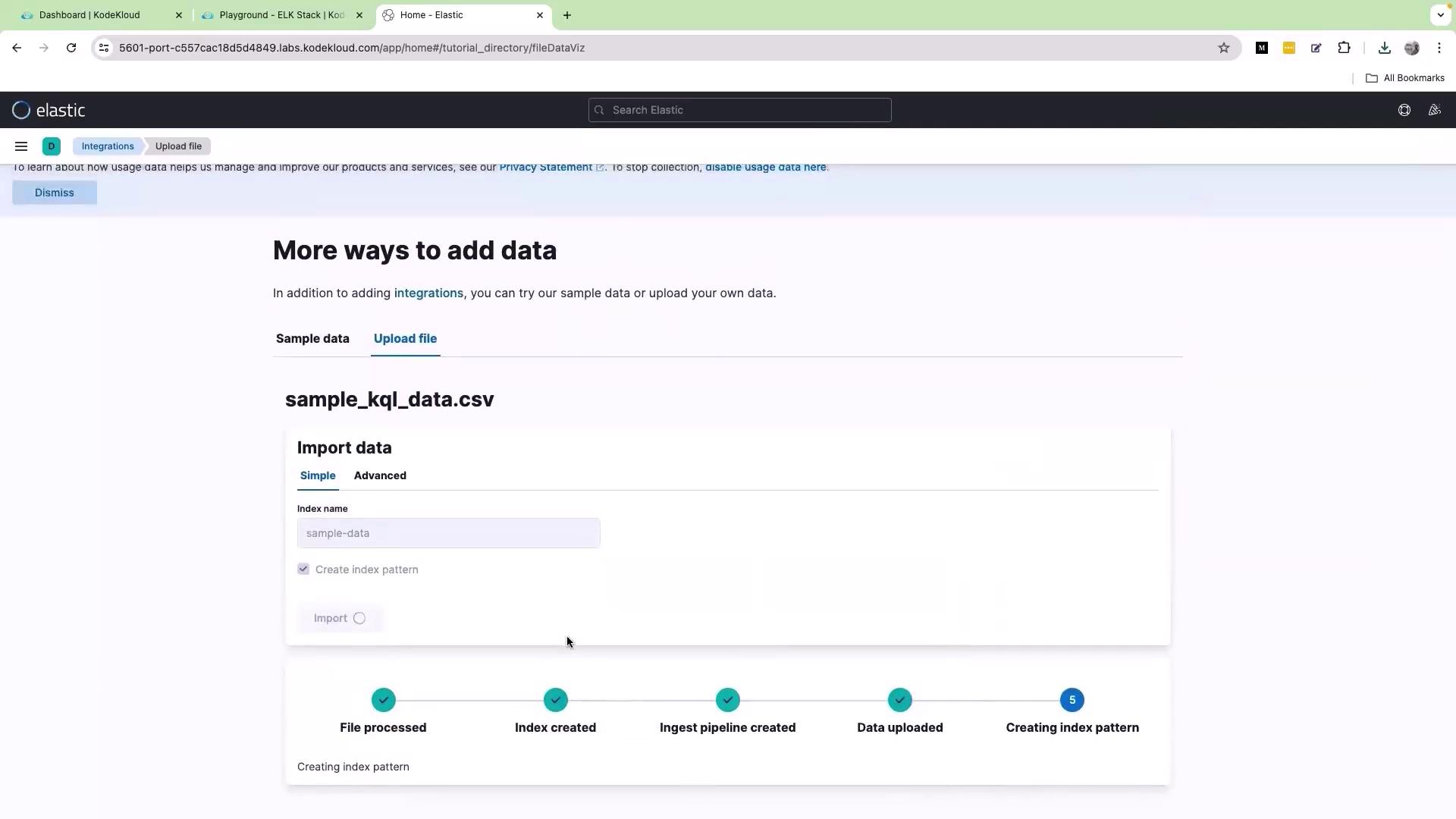Open the integrations link in description
This screenshot has height=819, width=1456.
coord(428,293)
